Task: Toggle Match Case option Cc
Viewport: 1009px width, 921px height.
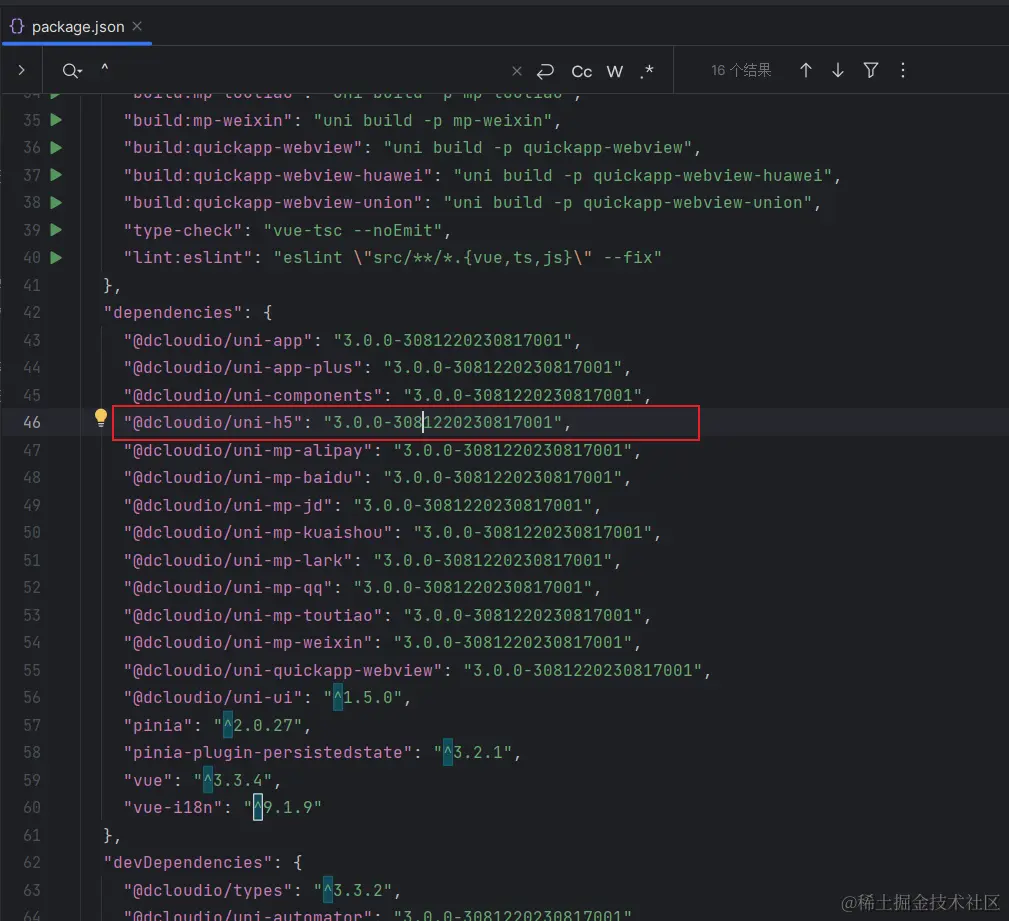Action: [x=581, y=71]
